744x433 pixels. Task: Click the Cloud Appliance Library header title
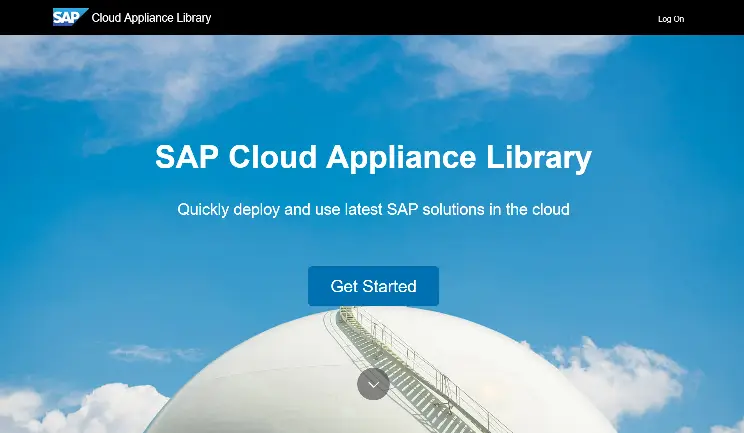(x=151, y=18)
